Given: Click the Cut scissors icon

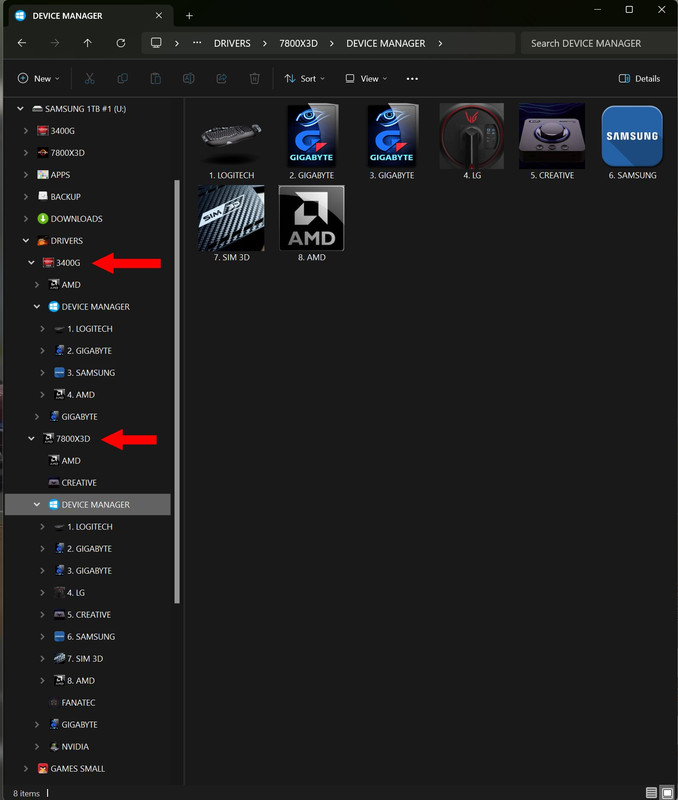Looking at the screenshot, I should click(x=90, y=79).
